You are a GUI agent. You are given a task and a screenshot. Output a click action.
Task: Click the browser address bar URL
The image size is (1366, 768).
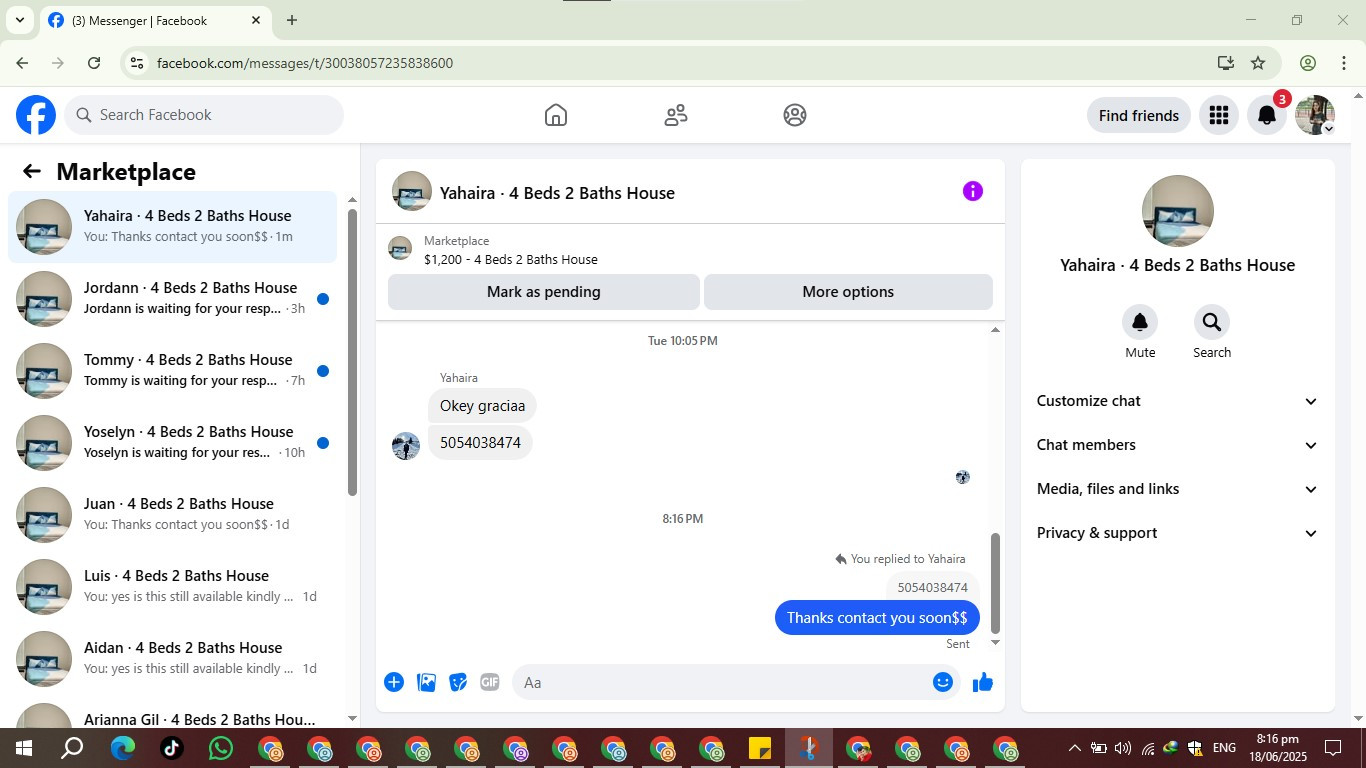coord(305,63)
